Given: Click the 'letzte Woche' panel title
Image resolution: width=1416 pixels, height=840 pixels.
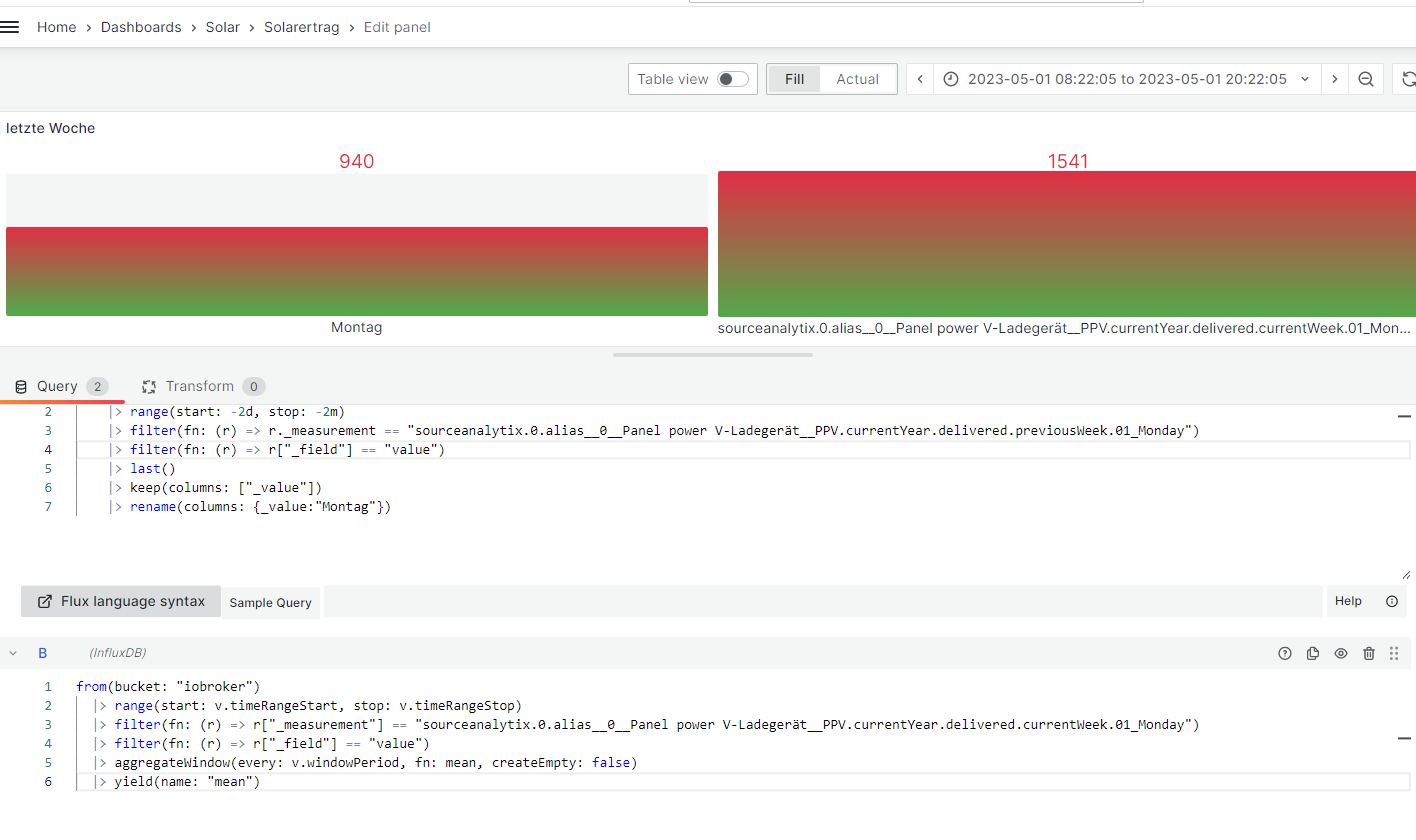Looking at the screenshot, I should [x=51, y=128].
